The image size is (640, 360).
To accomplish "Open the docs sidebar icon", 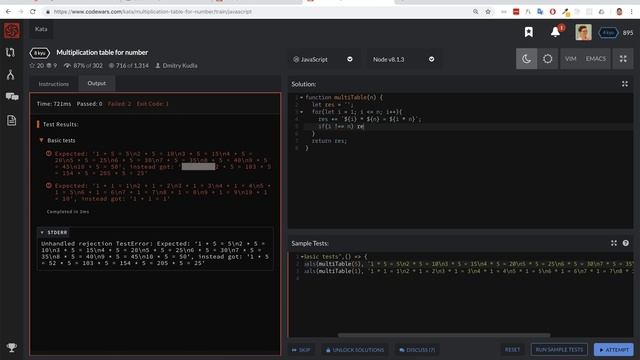I will click(11, 120).
